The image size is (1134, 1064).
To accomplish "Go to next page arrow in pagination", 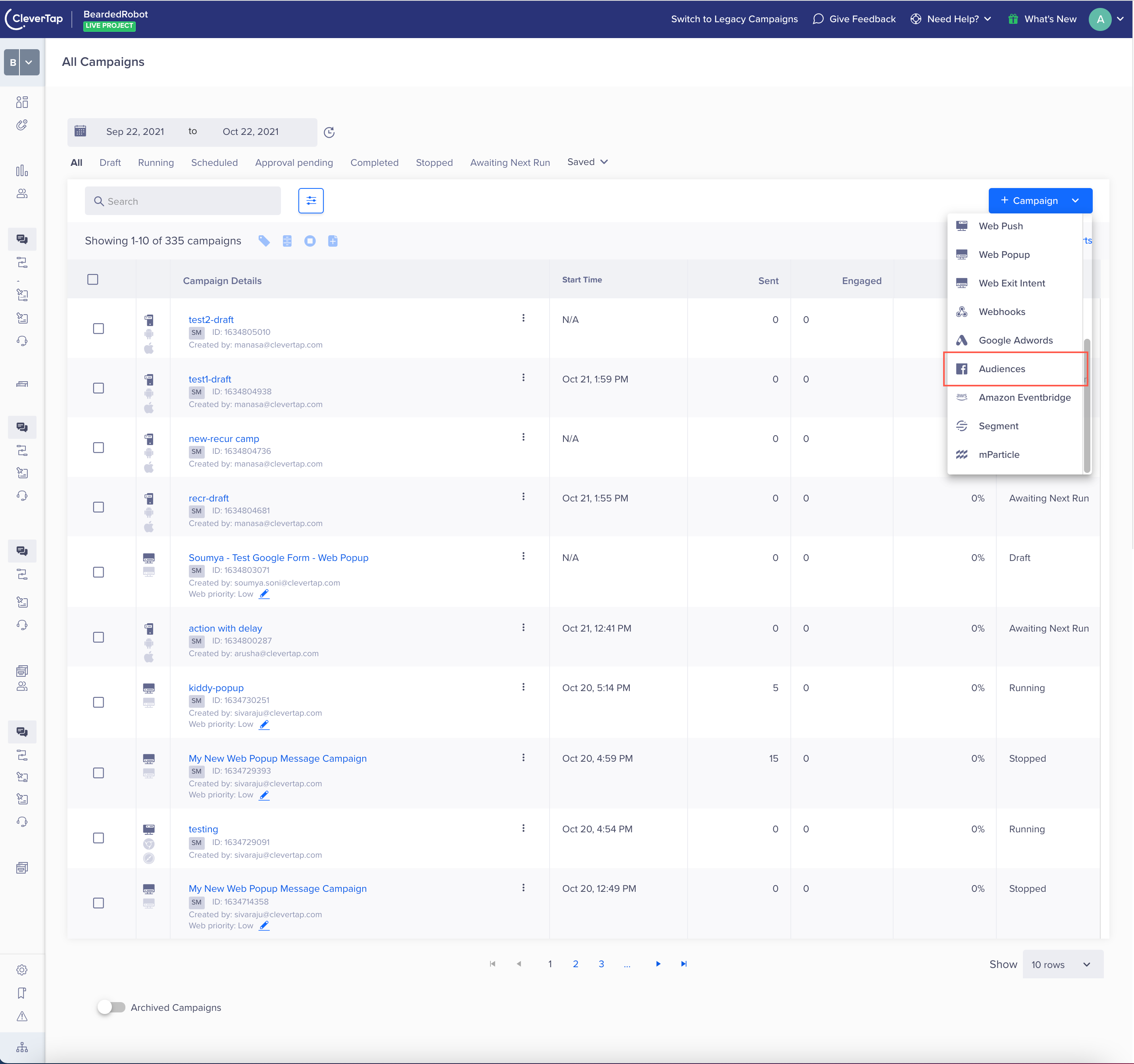I will 658,964.
